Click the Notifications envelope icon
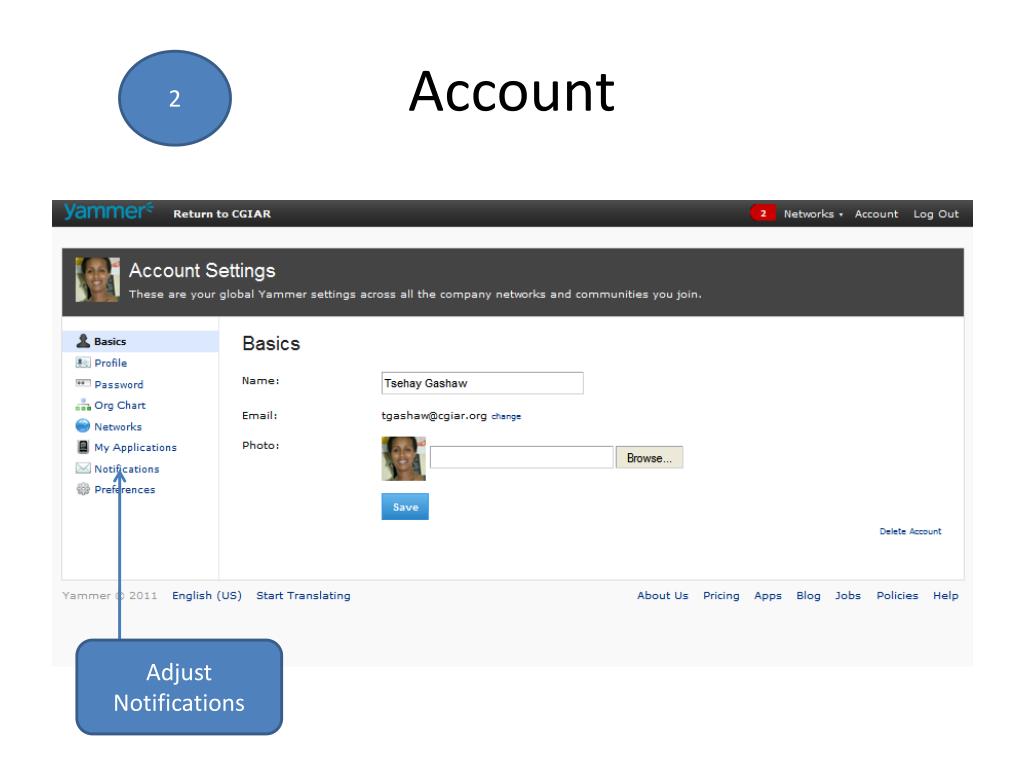 pyautogui.click(x=83, y=468)
